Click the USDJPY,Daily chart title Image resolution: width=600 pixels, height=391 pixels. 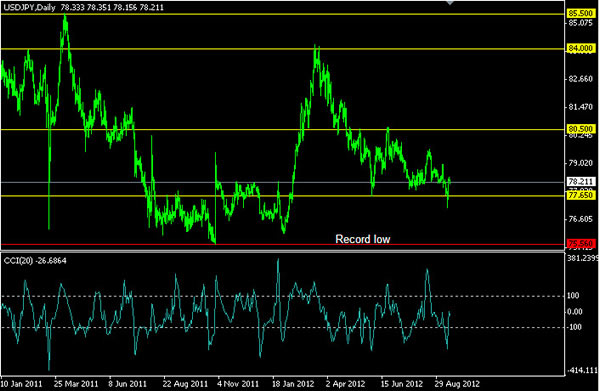coord(29,8)
